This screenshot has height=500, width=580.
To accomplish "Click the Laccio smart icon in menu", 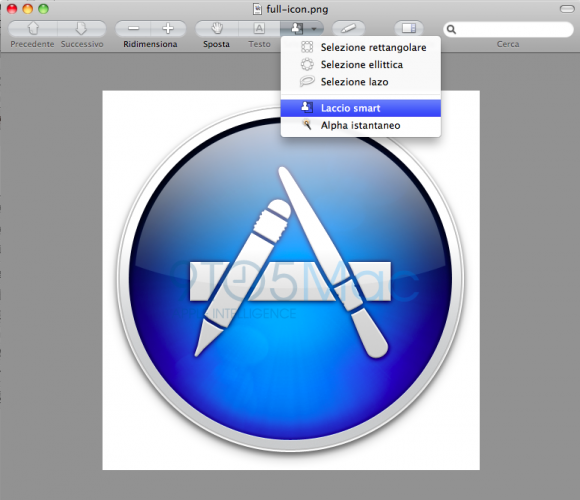I will 307,107.
